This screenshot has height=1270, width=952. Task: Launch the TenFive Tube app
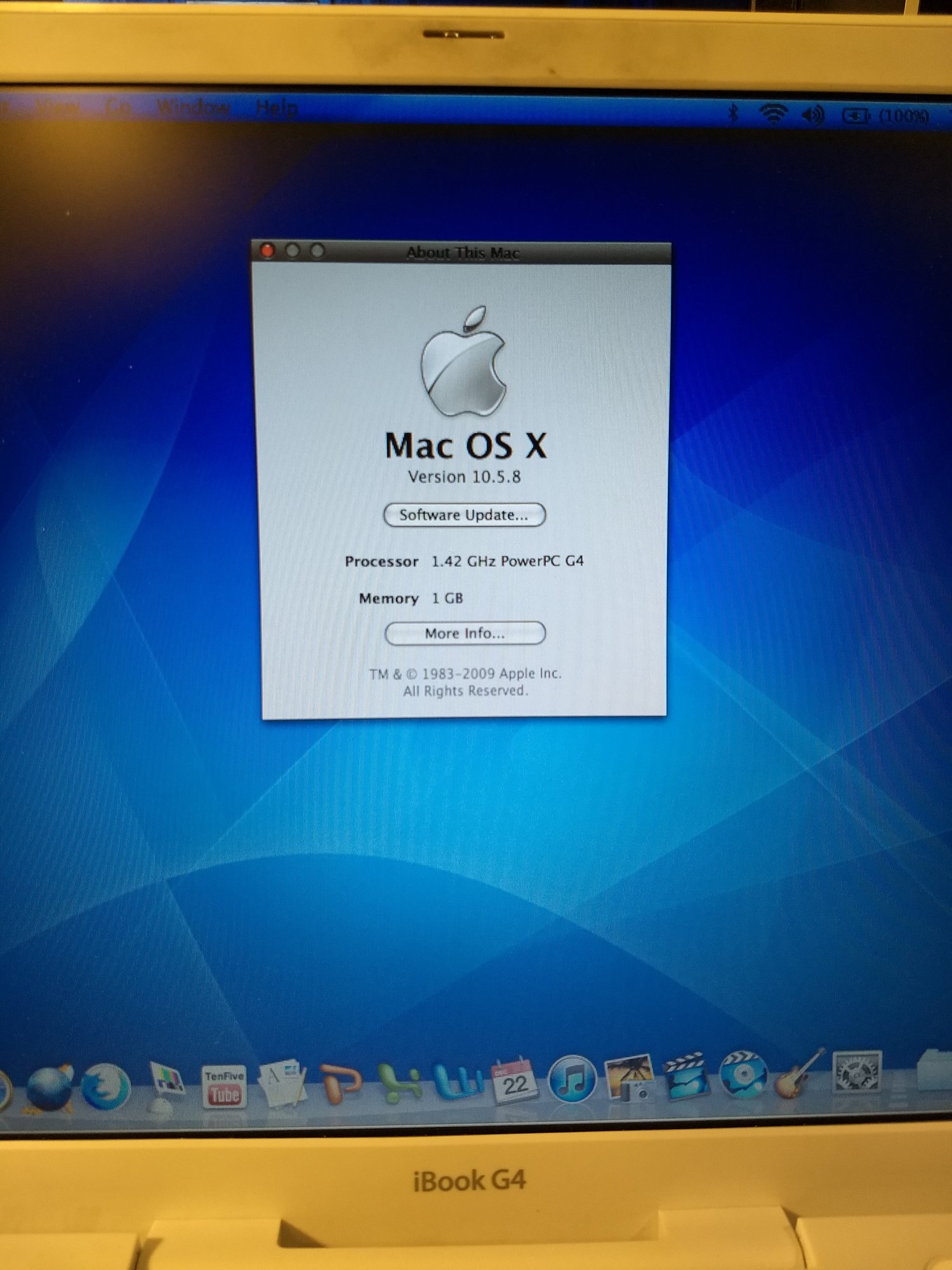click(225, 1087)
